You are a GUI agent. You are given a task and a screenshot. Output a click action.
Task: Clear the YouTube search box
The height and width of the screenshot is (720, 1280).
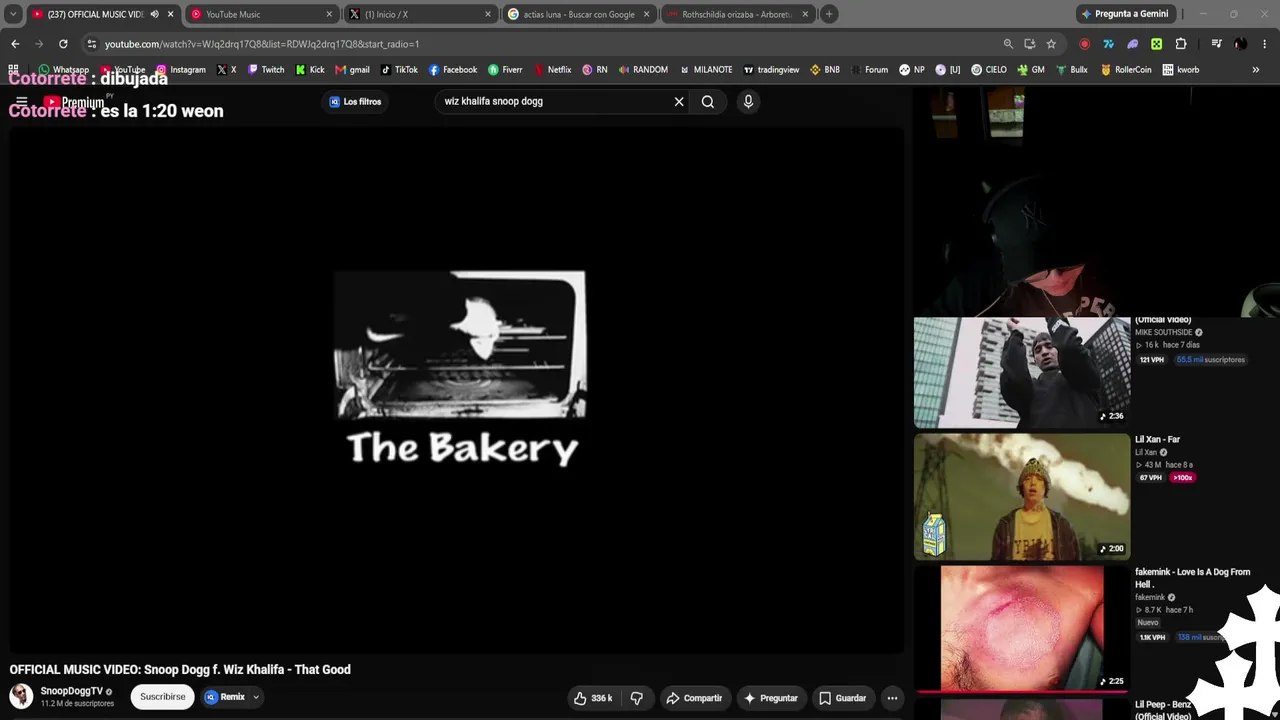click(x=679, y=101)
